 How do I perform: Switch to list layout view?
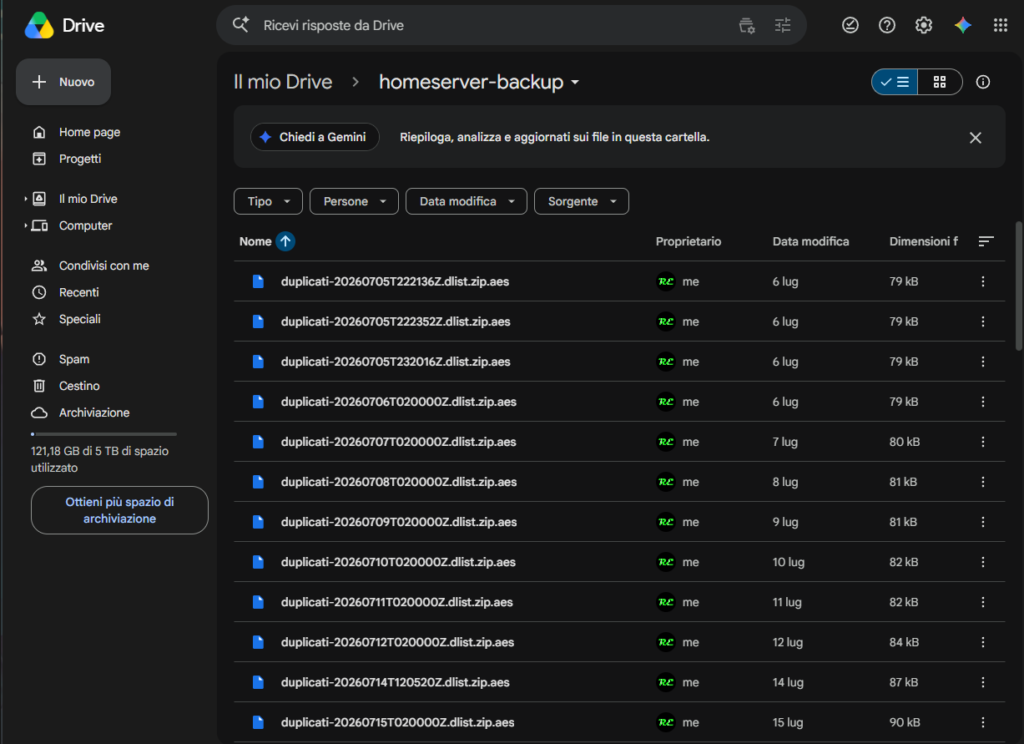coord(894,82)
